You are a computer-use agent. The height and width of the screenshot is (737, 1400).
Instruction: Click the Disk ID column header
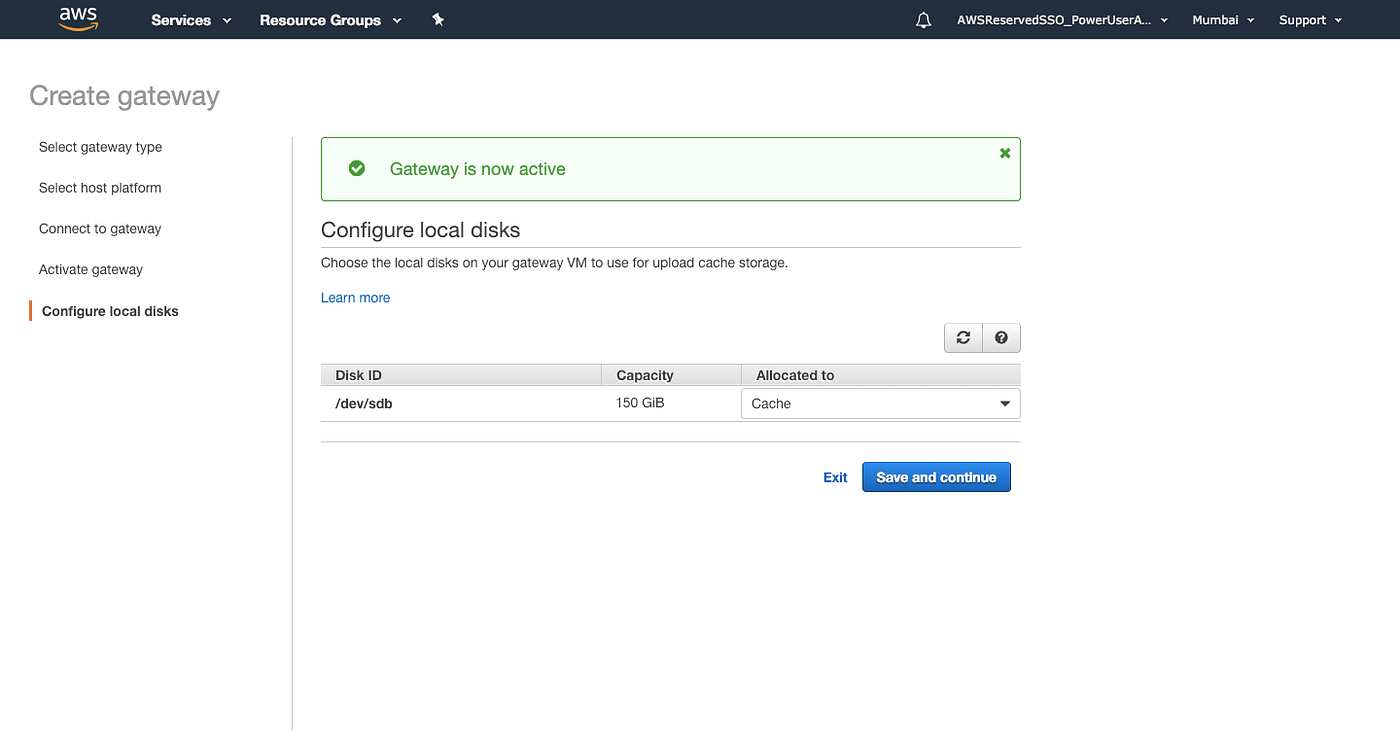click(358, 375)
